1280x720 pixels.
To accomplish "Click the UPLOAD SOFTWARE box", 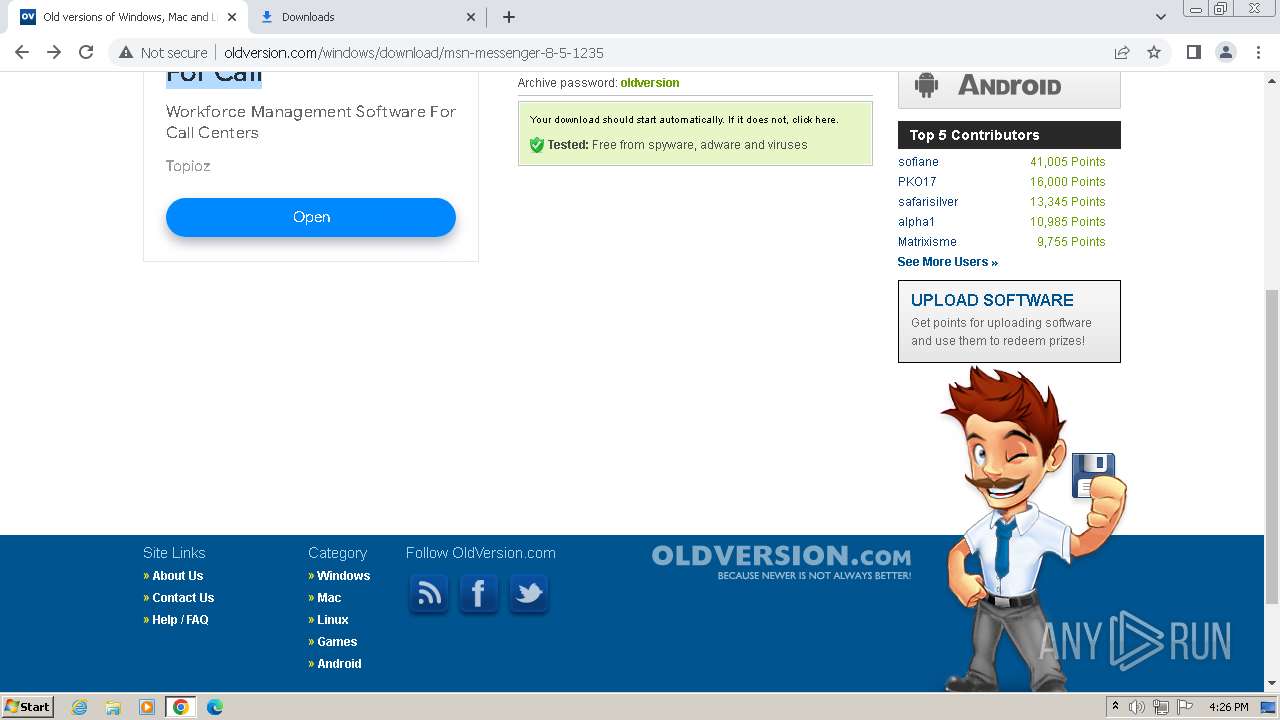I will point(1009,321).
